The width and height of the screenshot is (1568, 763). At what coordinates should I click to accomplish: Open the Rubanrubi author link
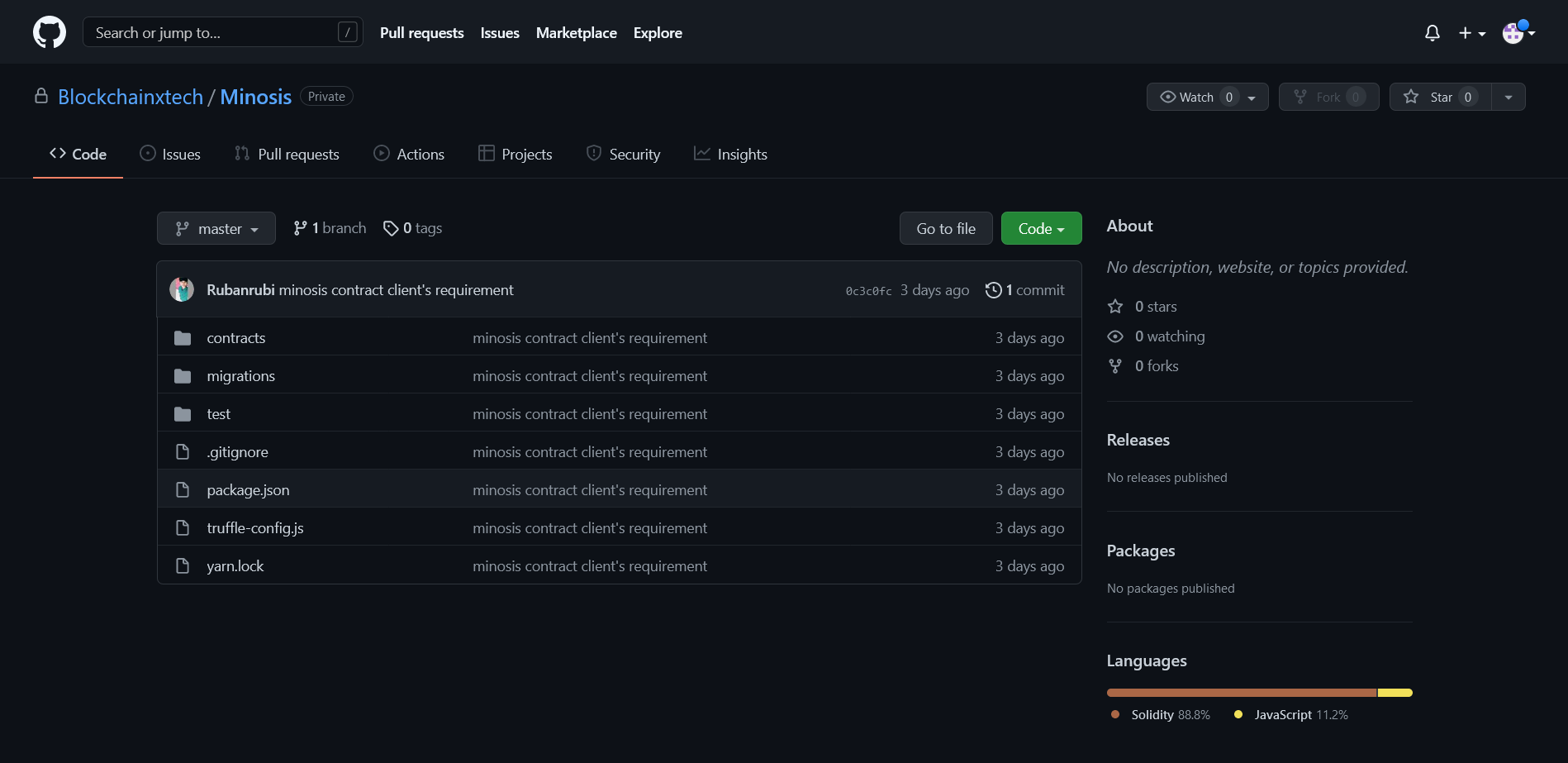point(240,290)
